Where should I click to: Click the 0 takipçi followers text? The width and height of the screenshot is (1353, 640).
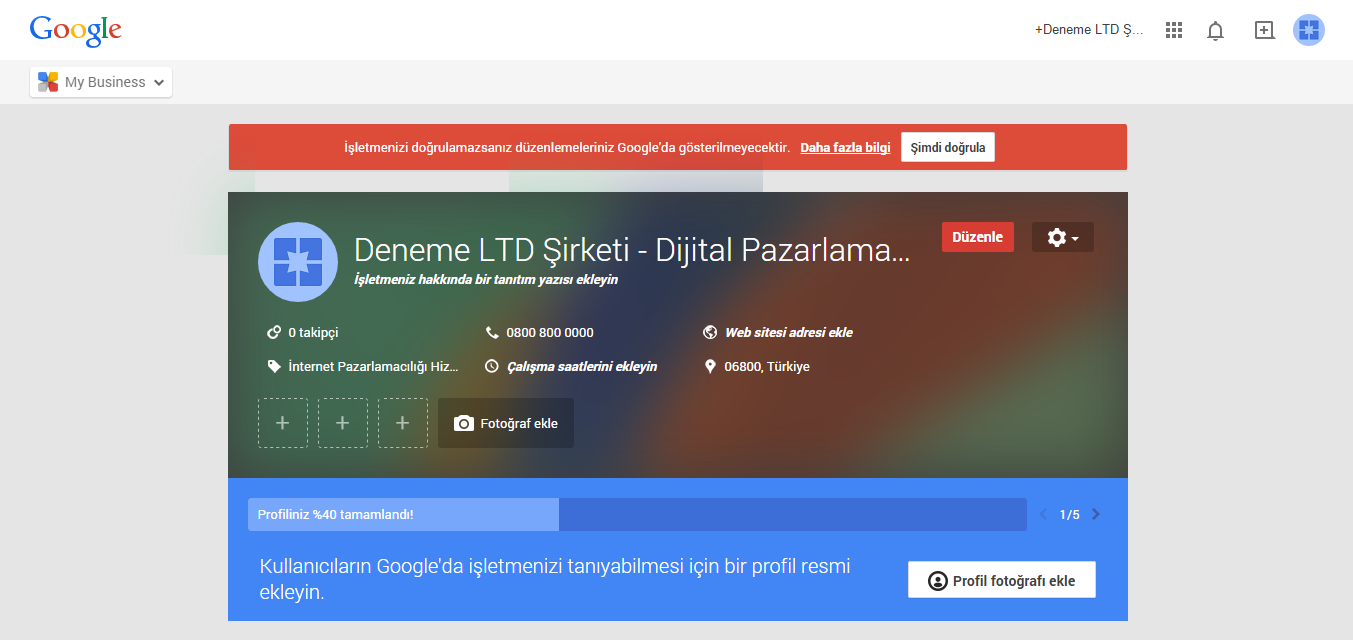[313, 332]
